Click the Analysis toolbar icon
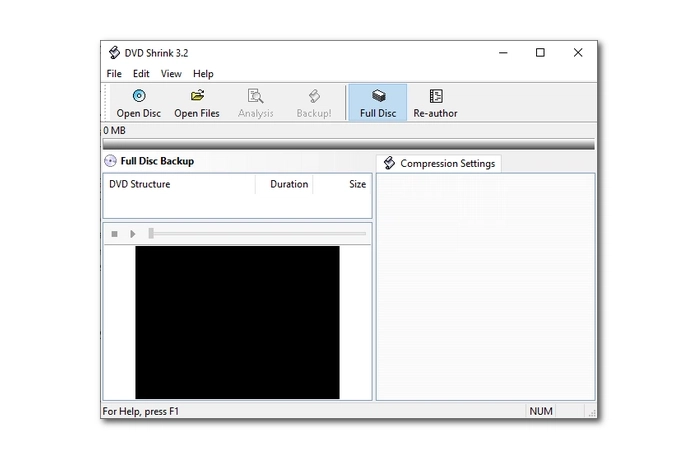The height and width of the screenshot is (460, 700). (255, 103)
